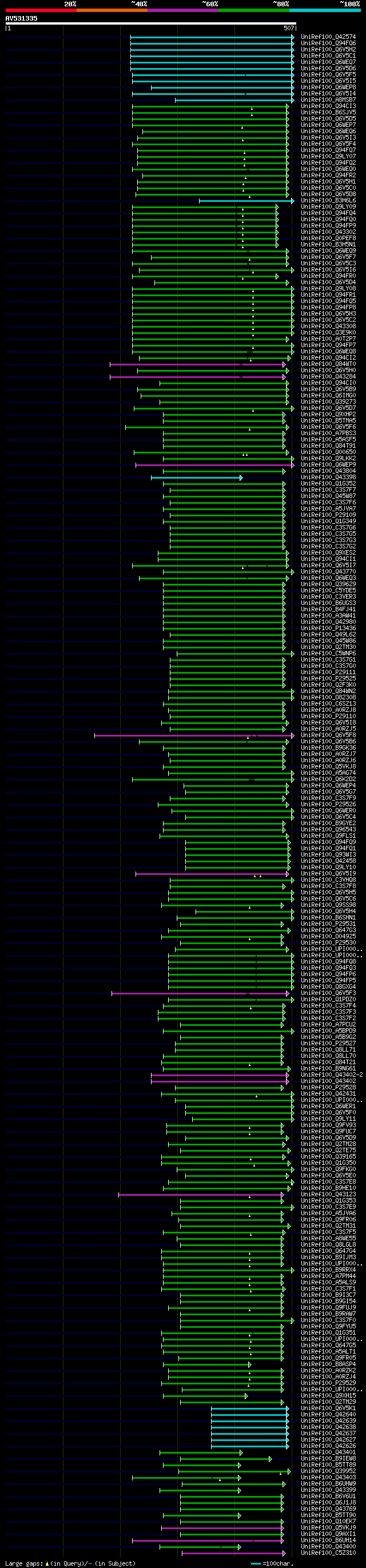Select the UniRef100_Q6WEP7 entry
The height and width of the screenshot is (1568, 366).
pos(328,125)
